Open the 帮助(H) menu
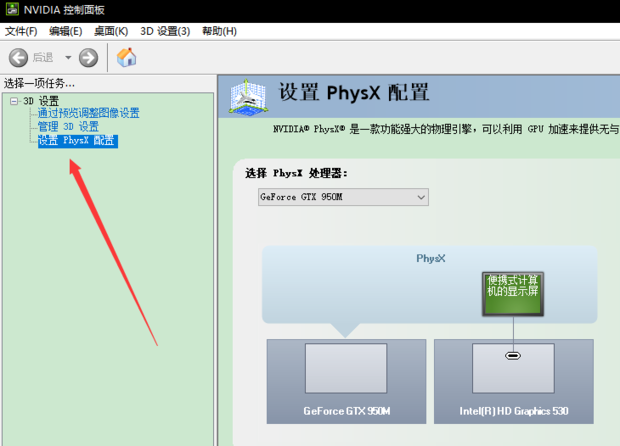 [x=219, y=31]
